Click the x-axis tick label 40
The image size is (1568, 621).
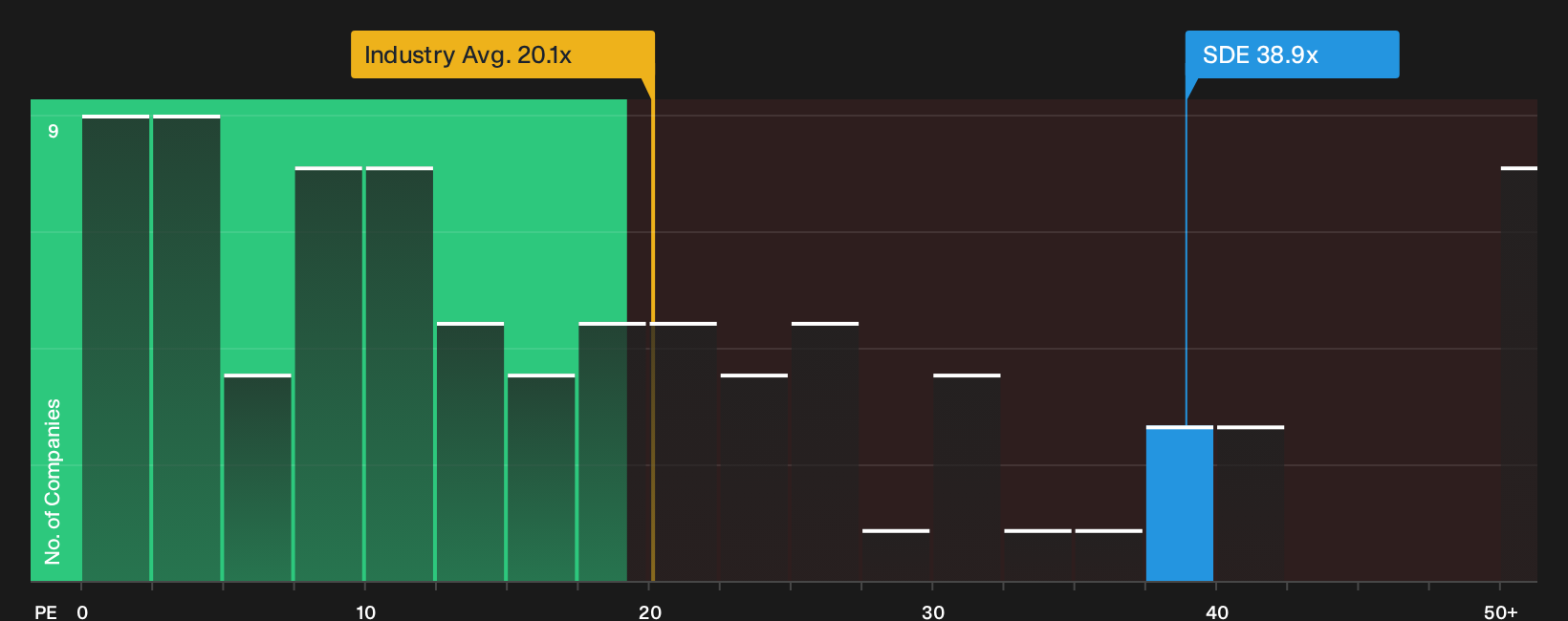[x=1217, y=612]
